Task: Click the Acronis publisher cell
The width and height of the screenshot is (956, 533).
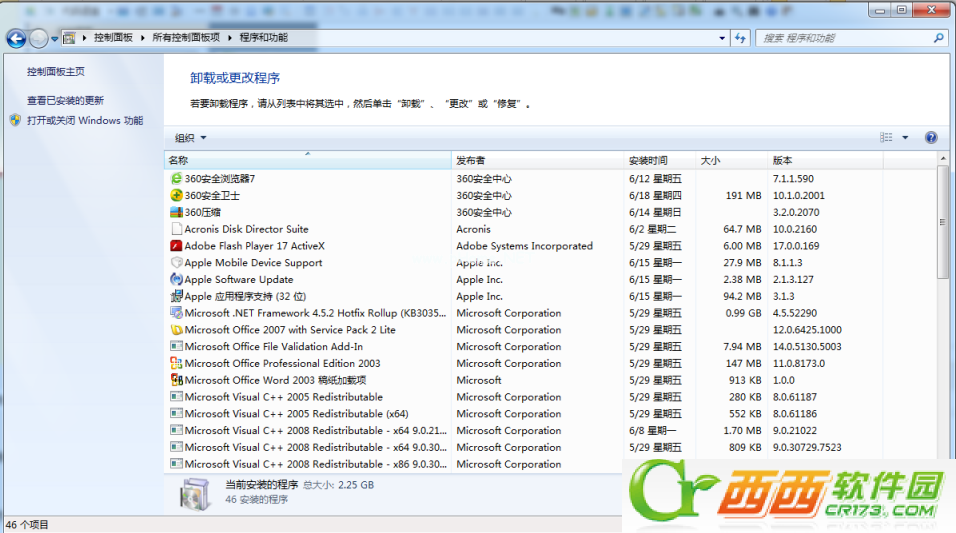Action: (x=473, y=229)
